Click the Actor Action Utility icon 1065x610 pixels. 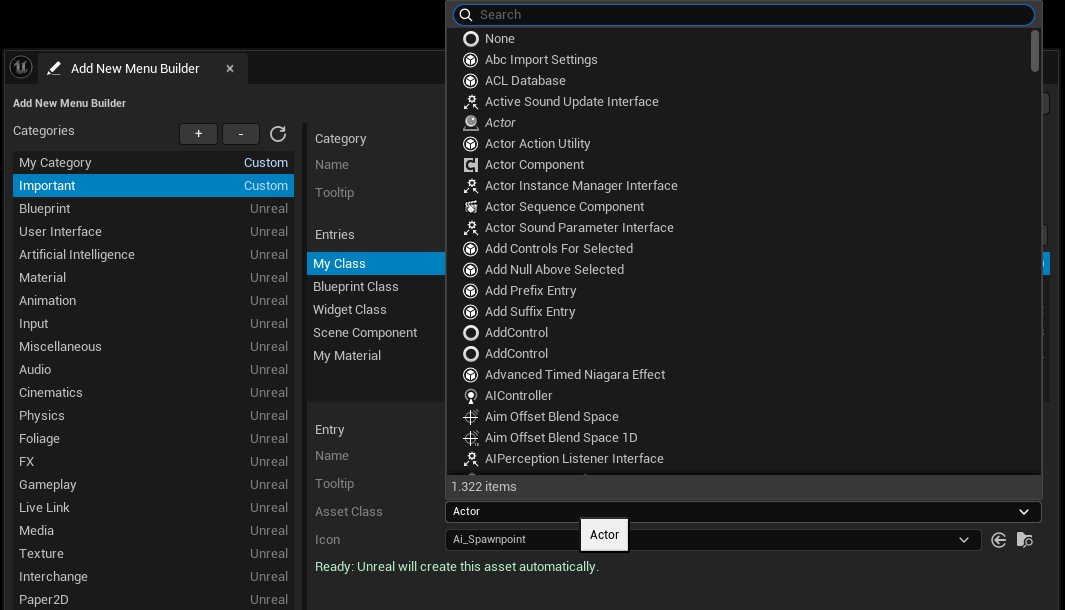coord(471,144)
